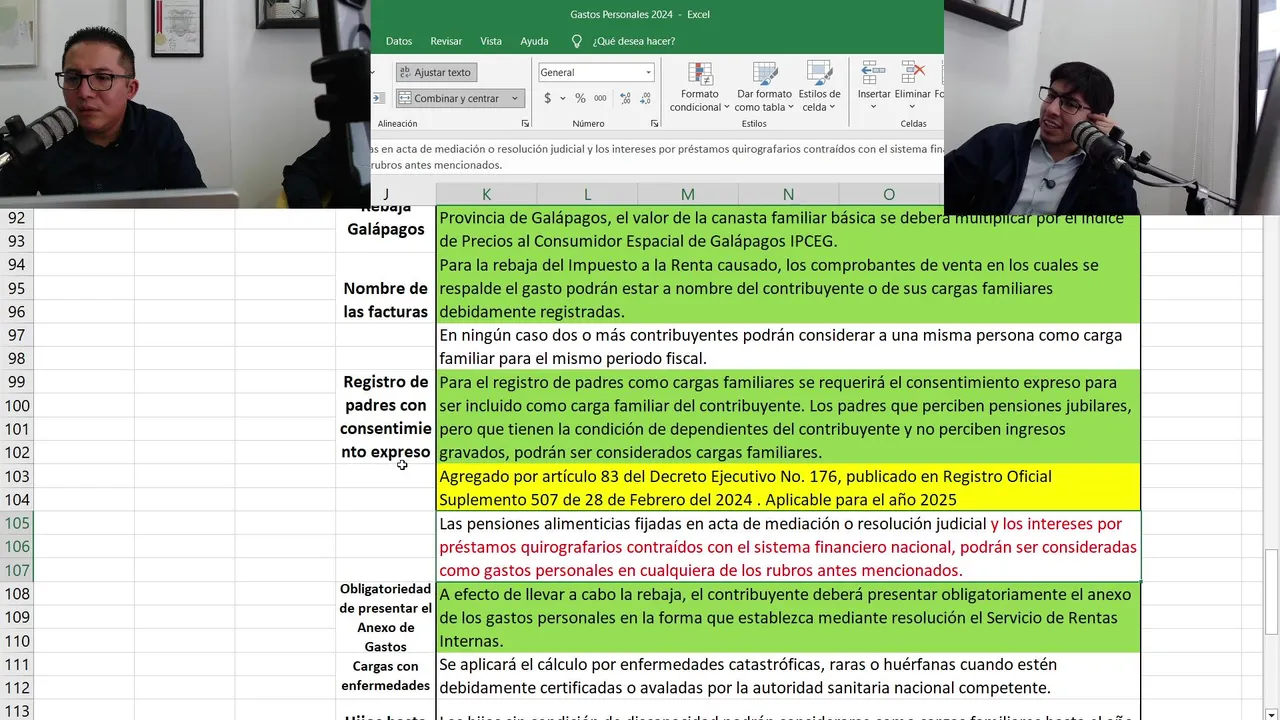
Task: Click the ¿Qué desea hacer? search box
Action: click(634, 41)
